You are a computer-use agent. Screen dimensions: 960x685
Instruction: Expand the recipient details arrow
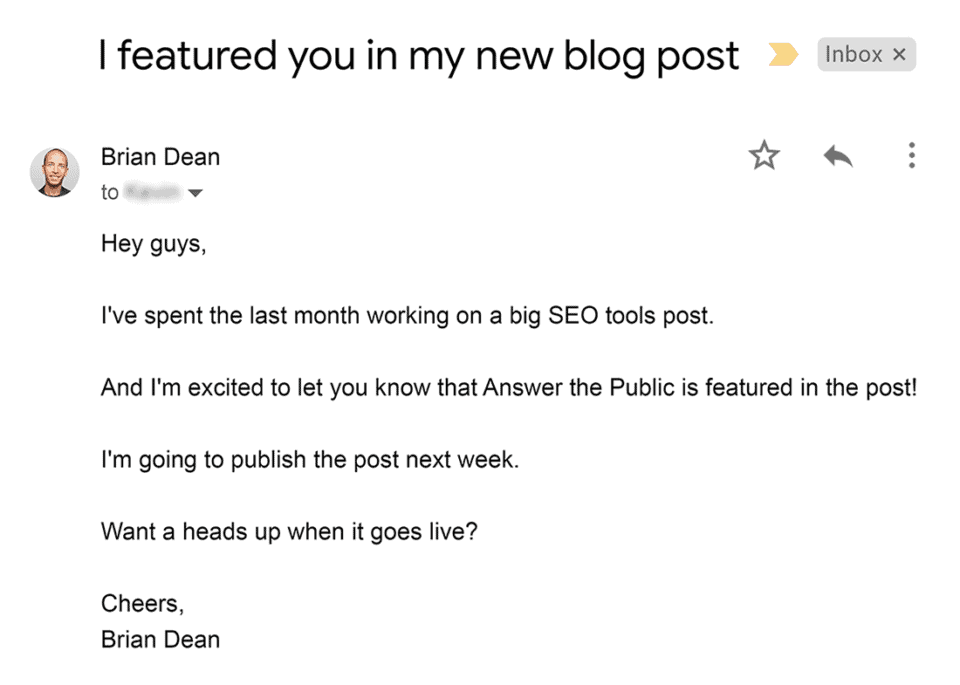[x=196, y=192]
